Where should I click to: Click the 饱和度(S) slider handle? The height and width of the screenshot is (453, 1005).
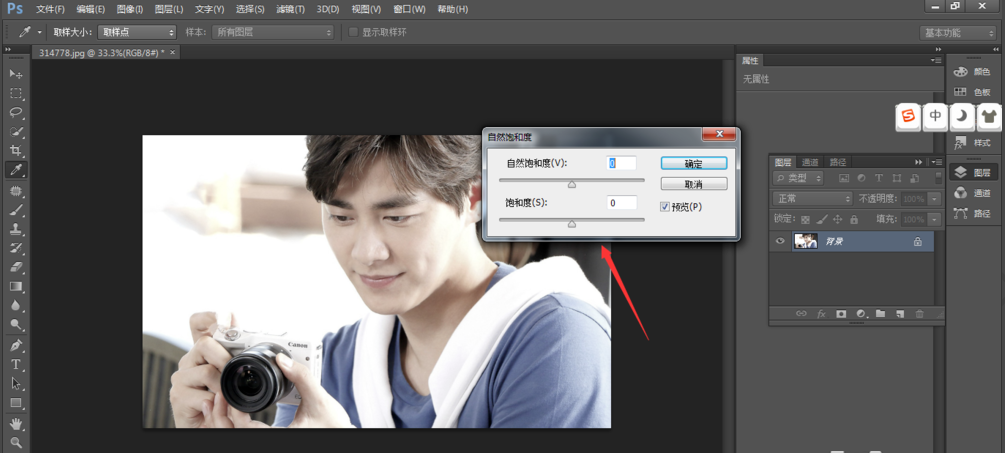(572, 224)
